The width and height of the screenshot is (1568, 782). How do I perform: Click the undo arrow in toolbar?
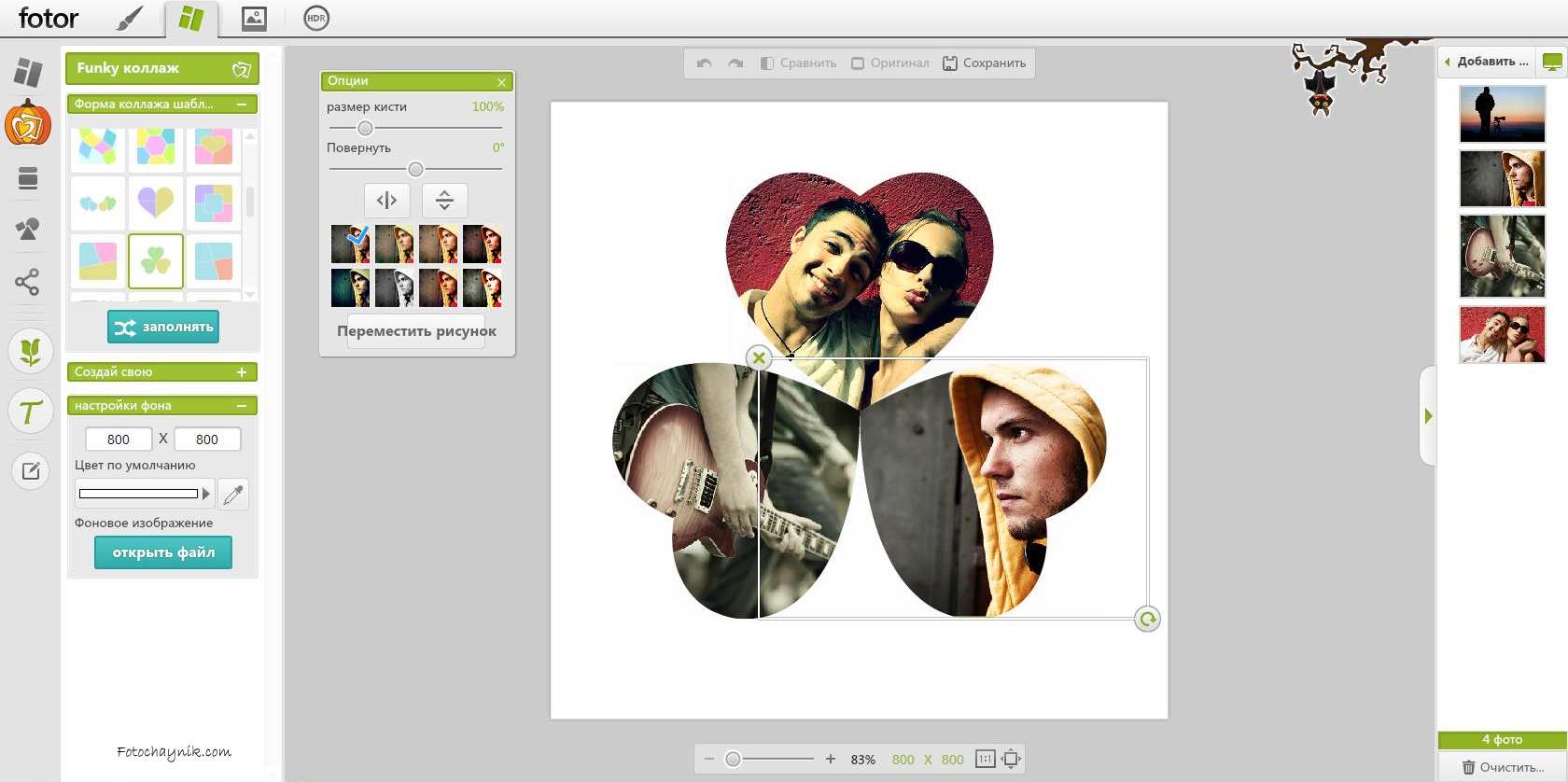705,63
